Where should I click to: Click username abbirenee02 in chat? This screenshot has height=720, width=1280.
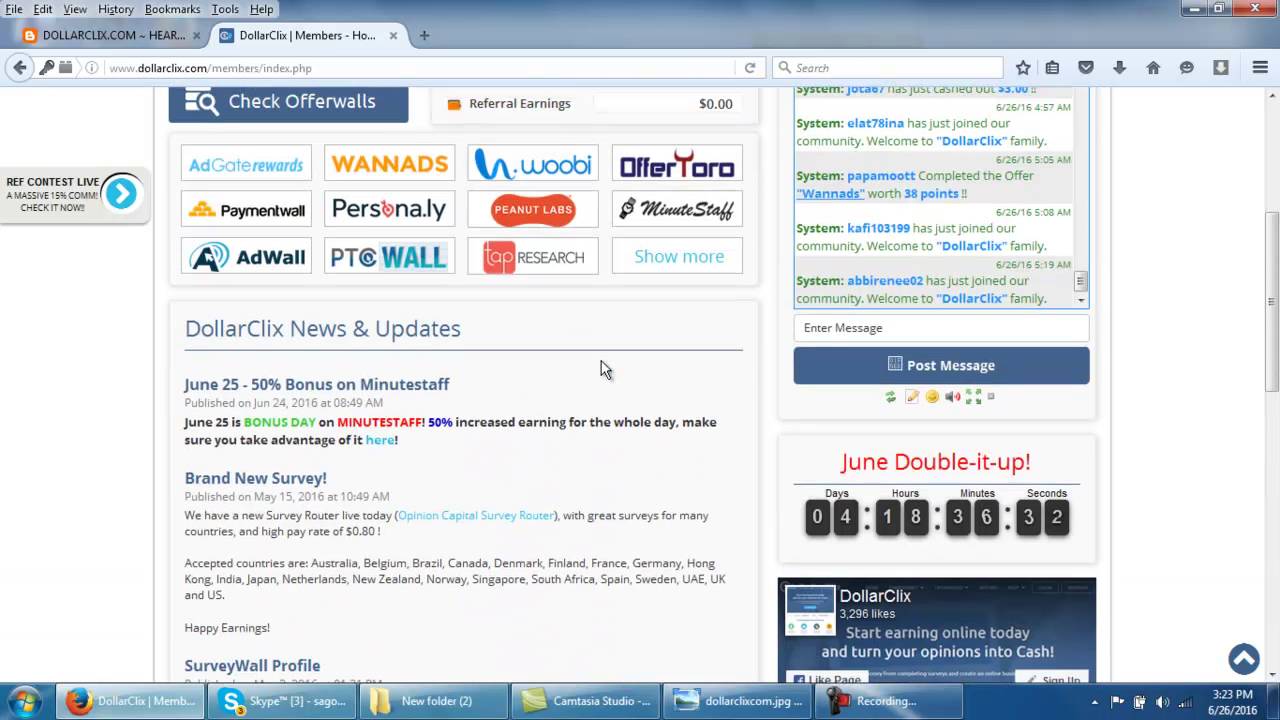885,281
